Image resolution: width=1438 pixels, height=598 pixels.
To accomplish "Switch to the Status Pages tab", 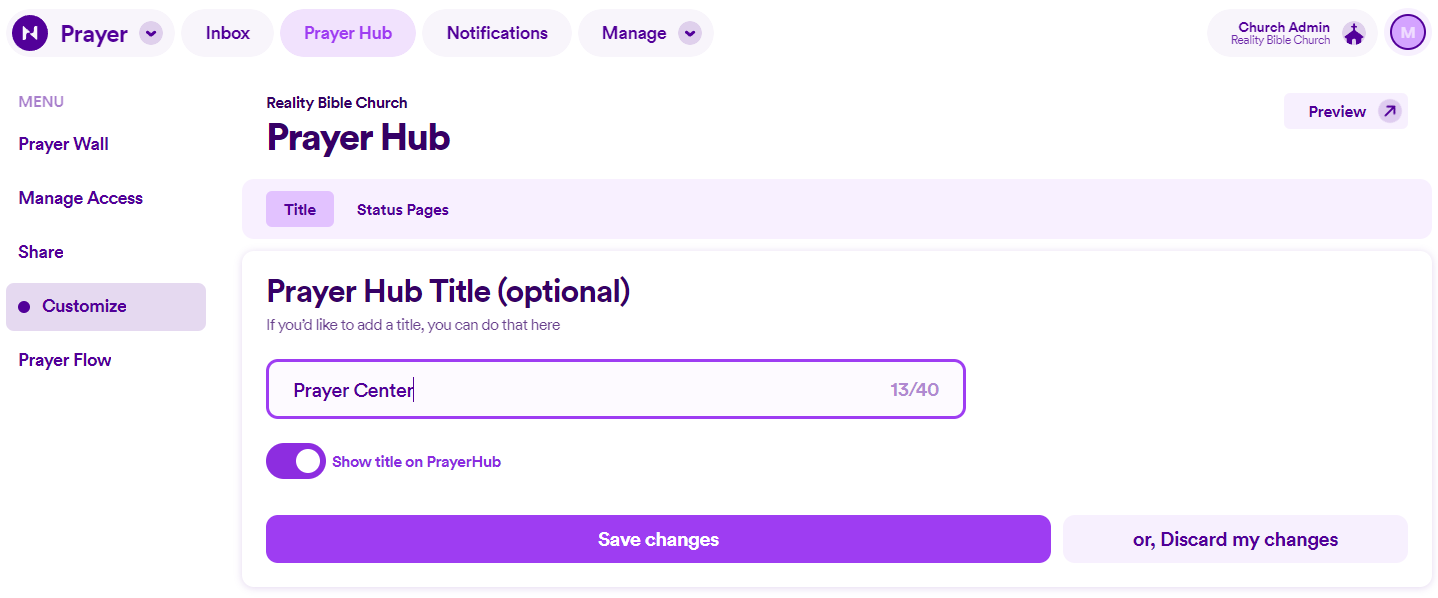I will (x=402, y=209).
